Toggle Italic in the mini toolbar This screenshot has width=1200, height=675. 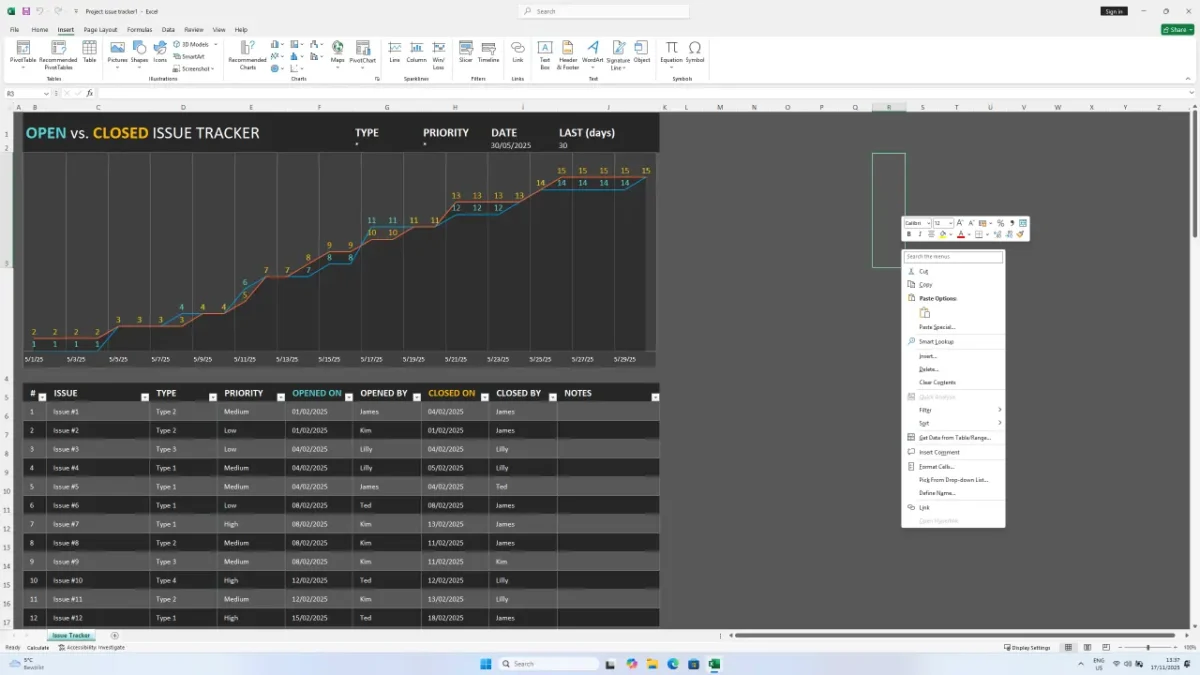920,234
